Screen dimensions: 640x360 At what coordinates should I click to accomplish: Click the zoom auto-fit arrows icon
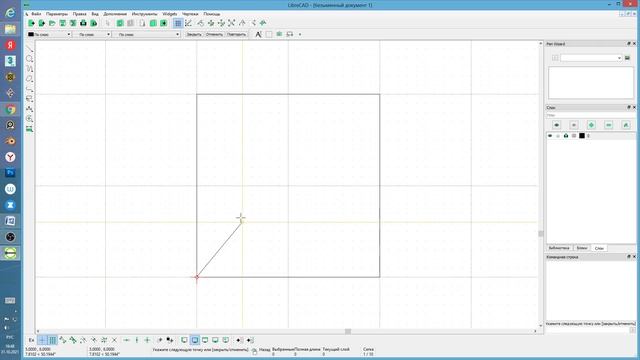[x=231, y=23]
